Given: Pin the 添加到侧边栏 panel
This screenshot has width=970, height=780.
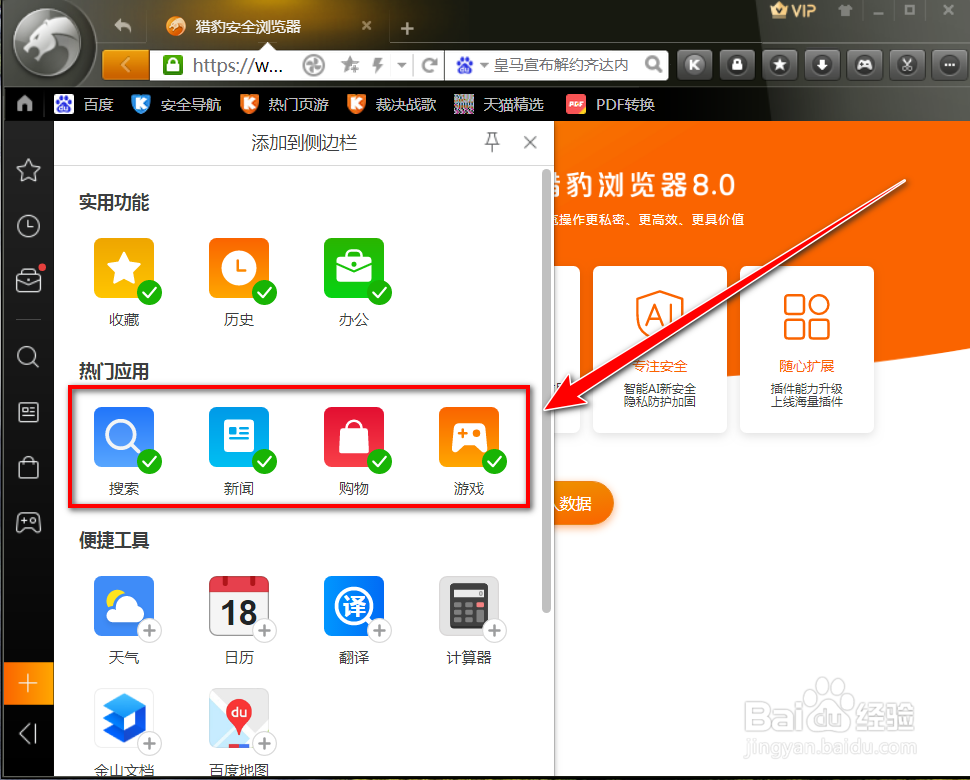Looking at the screenshot, I should tap(492, 142).
